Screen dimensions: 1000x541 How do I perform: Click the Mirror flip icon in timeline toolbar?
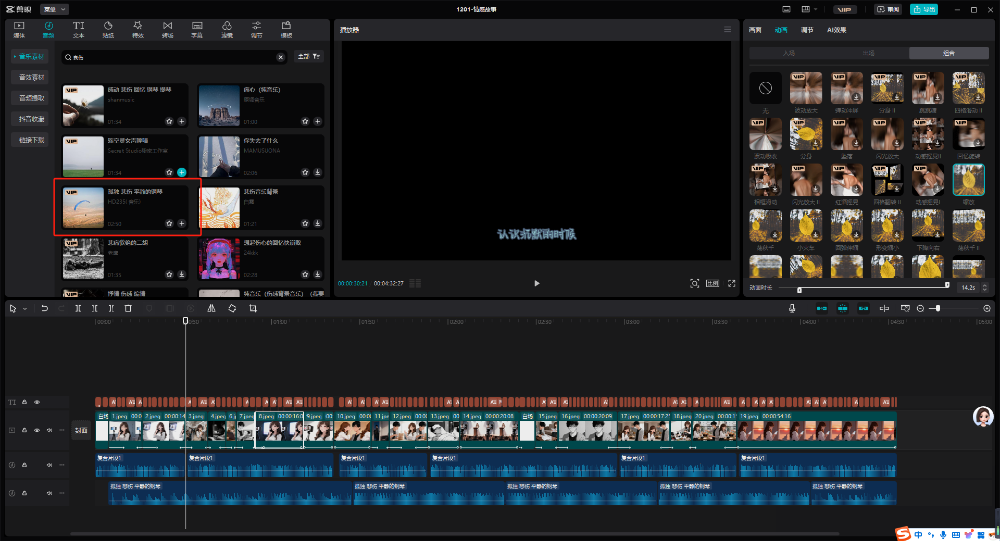pyautogui.click(x=211, y=309)
